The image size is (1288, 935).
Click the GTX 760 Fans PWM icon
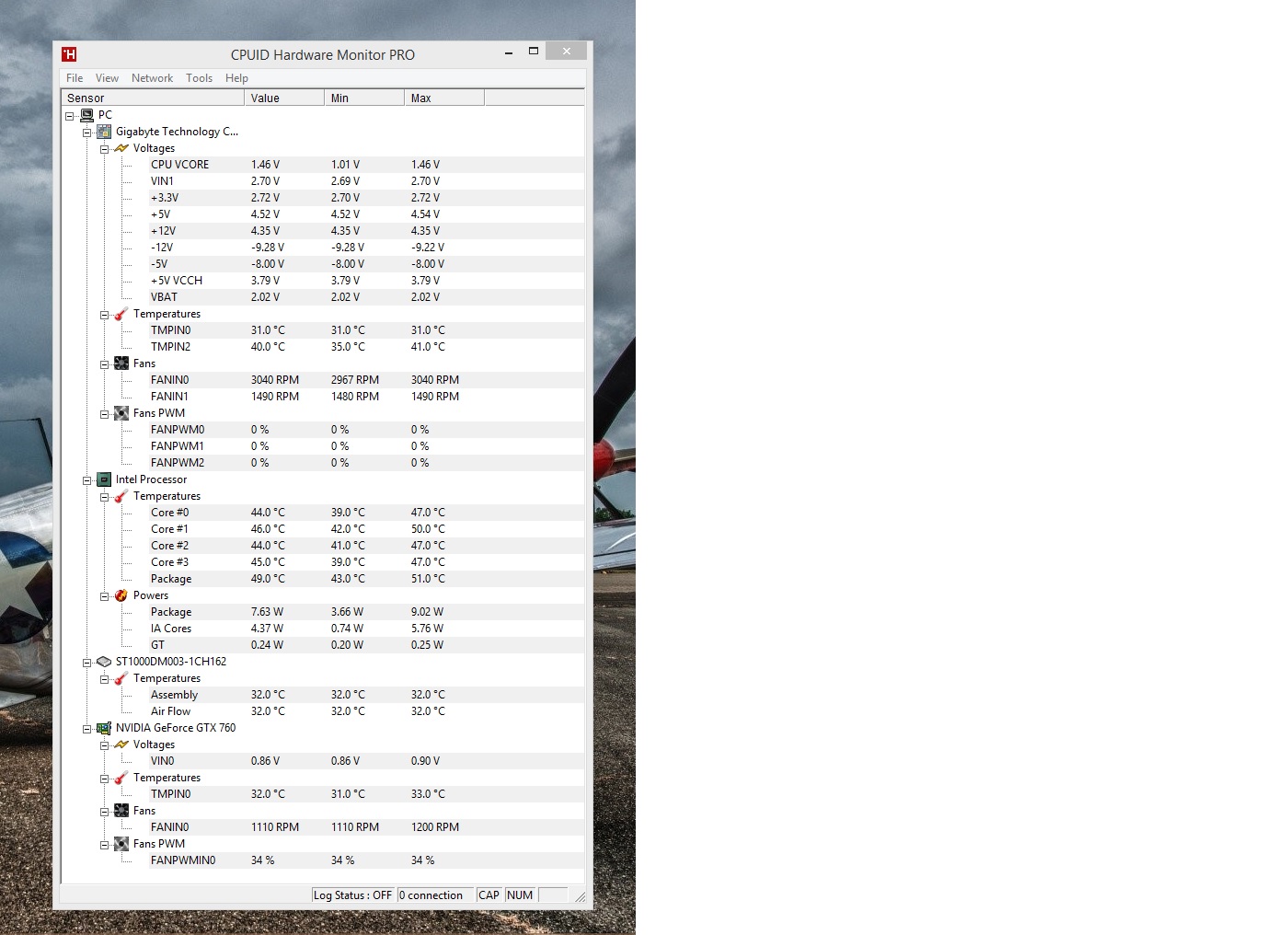click(x=121, y=844)
